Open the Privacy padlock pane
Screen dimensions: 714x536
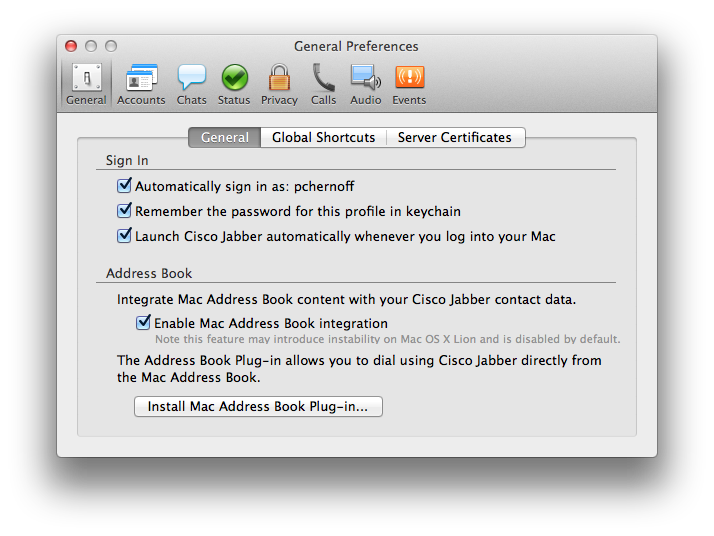pyautogui.click(x=279, y=85)
